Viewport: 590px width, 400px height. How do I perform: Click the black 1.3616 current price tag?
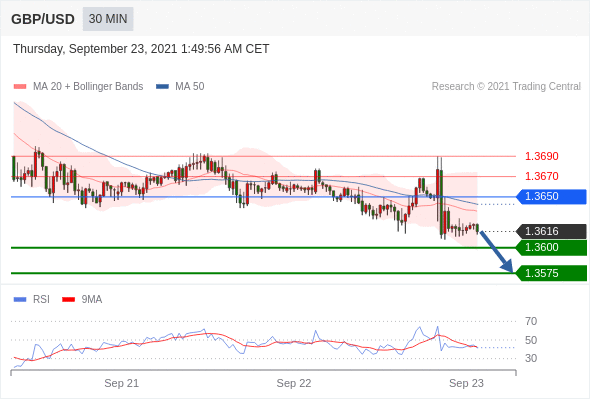tap(551, 231)
